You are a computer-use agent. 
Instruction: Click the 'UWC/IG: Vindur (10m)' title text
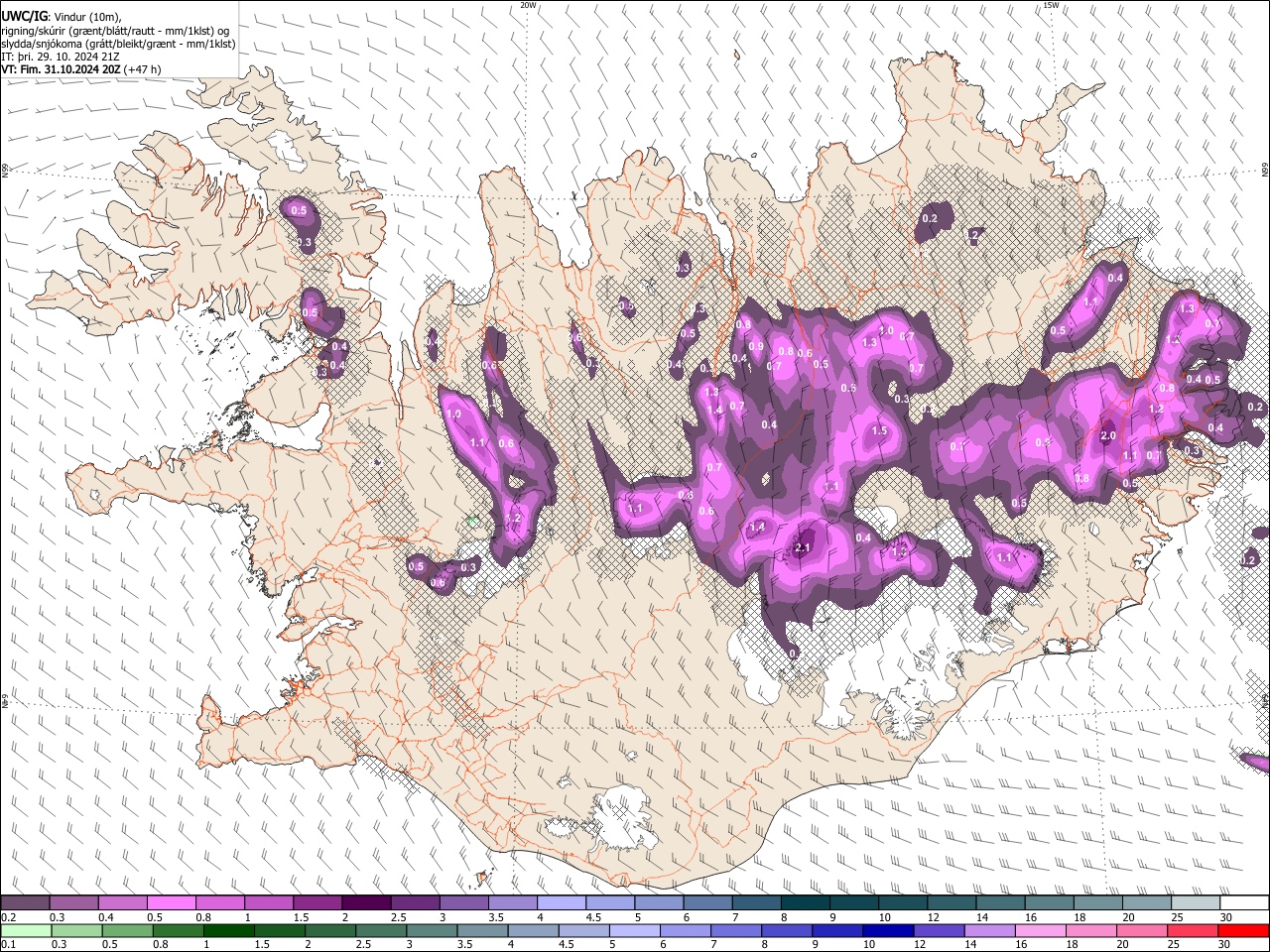coord(61,17)
